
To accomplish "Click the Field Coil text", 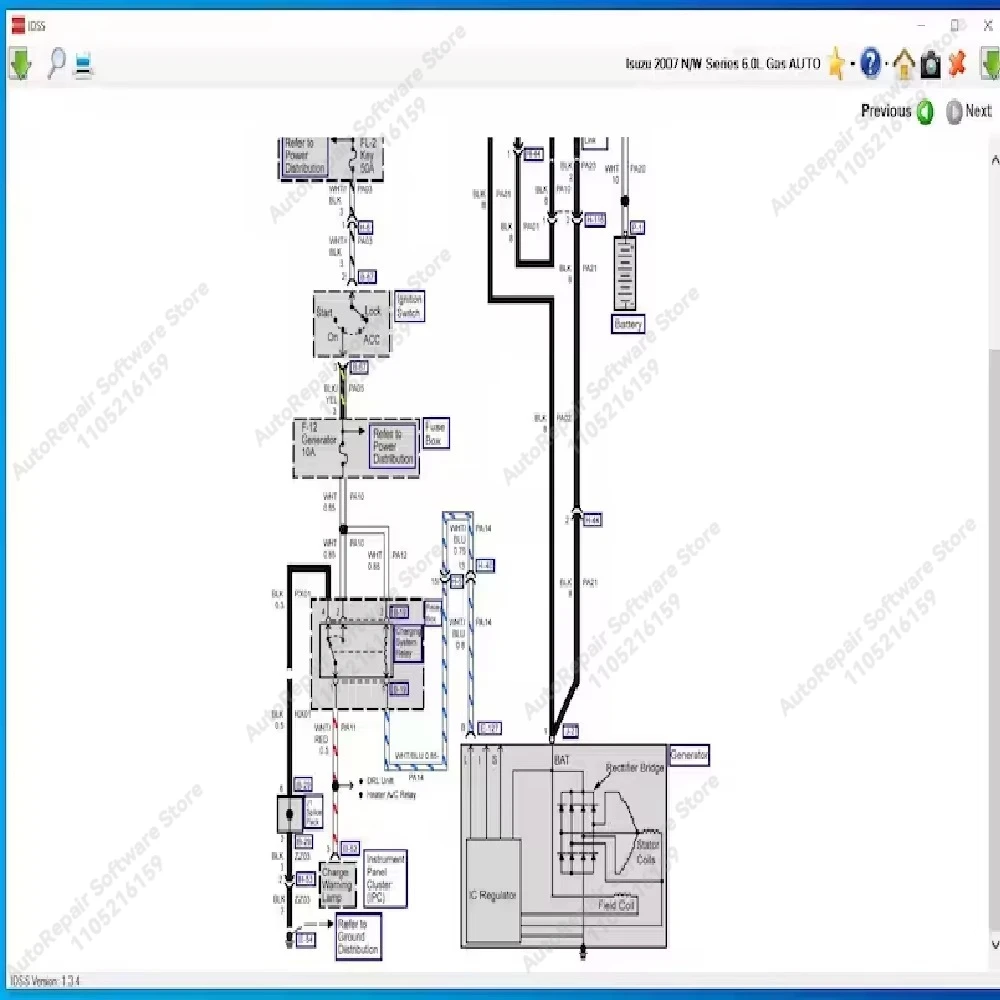I will 616,905.
